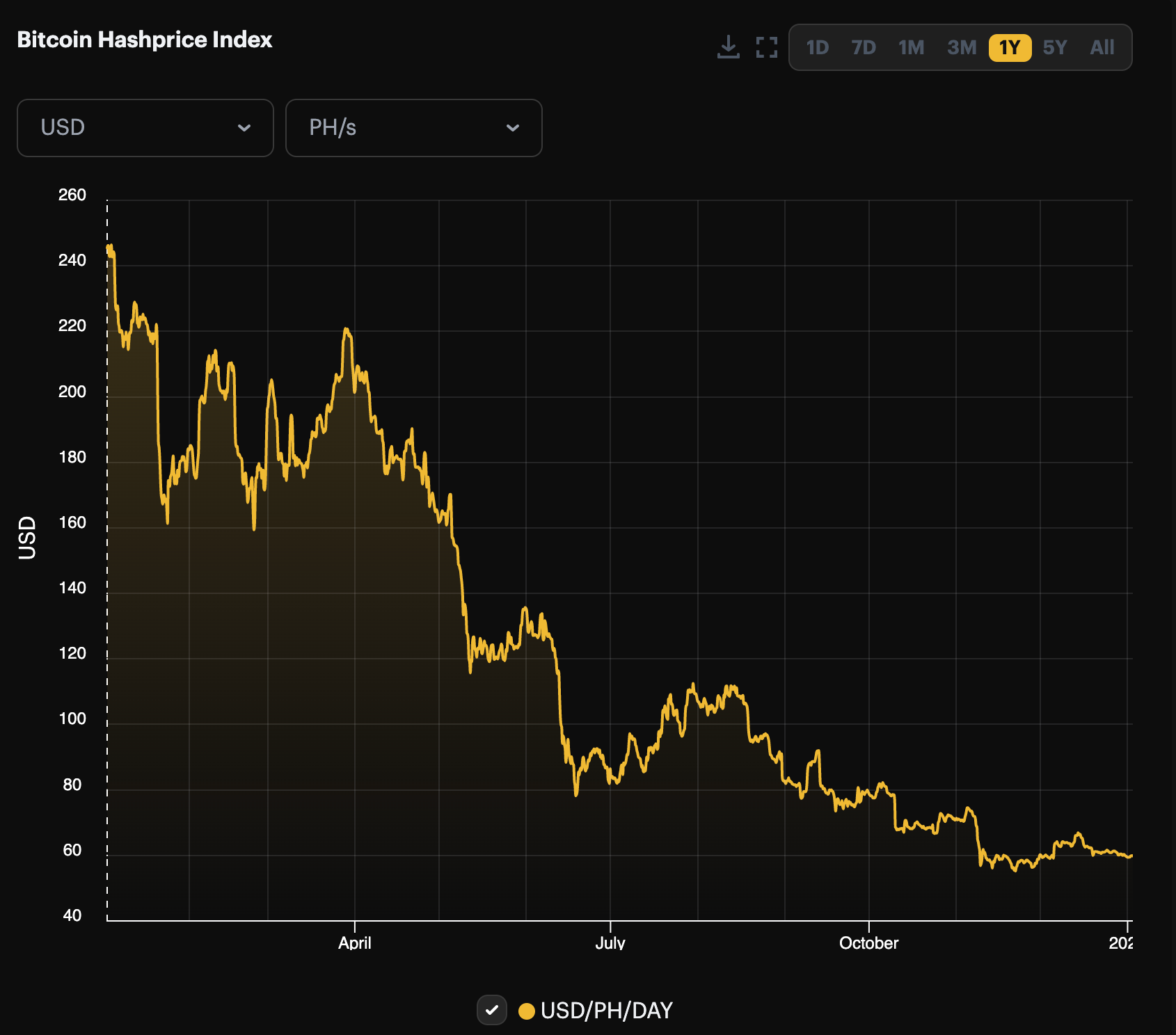Click the vertical USD axis title
1176x1035 pixels.
27,538
